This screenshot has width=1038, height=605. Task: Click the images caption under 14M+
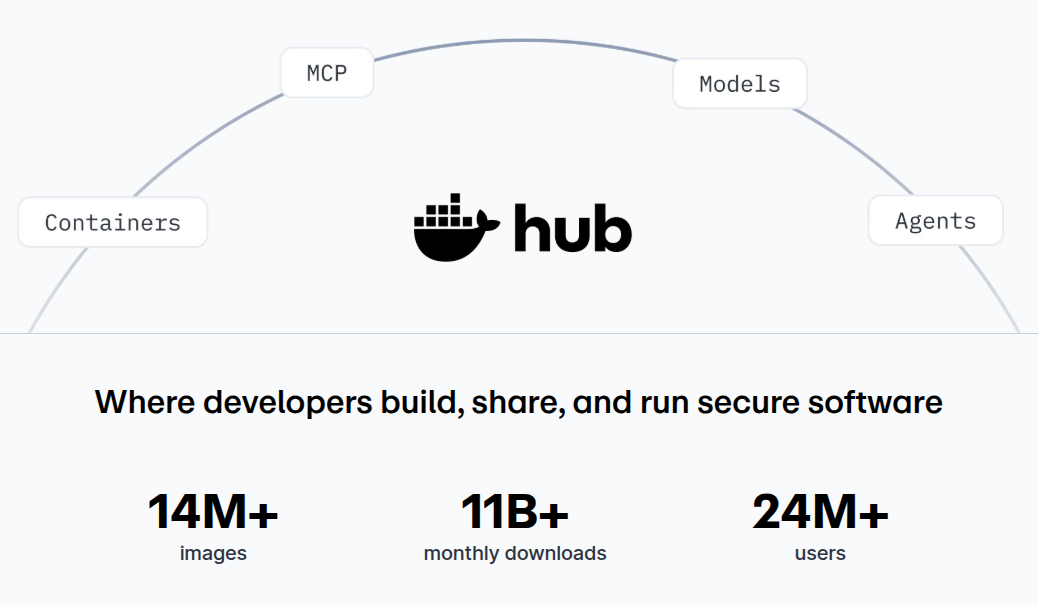coord(211,551)
